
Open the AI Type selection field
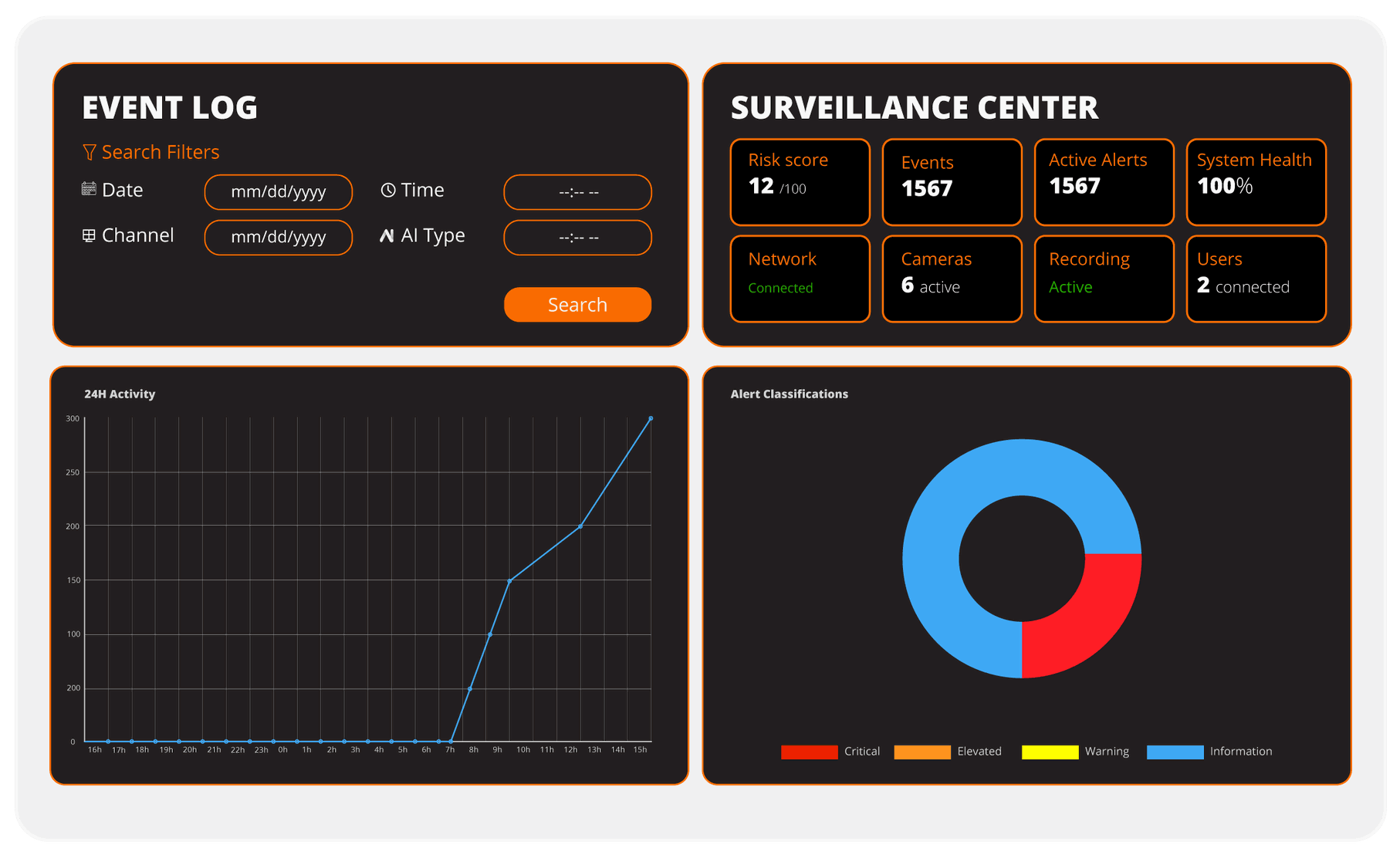pos(577,238)
